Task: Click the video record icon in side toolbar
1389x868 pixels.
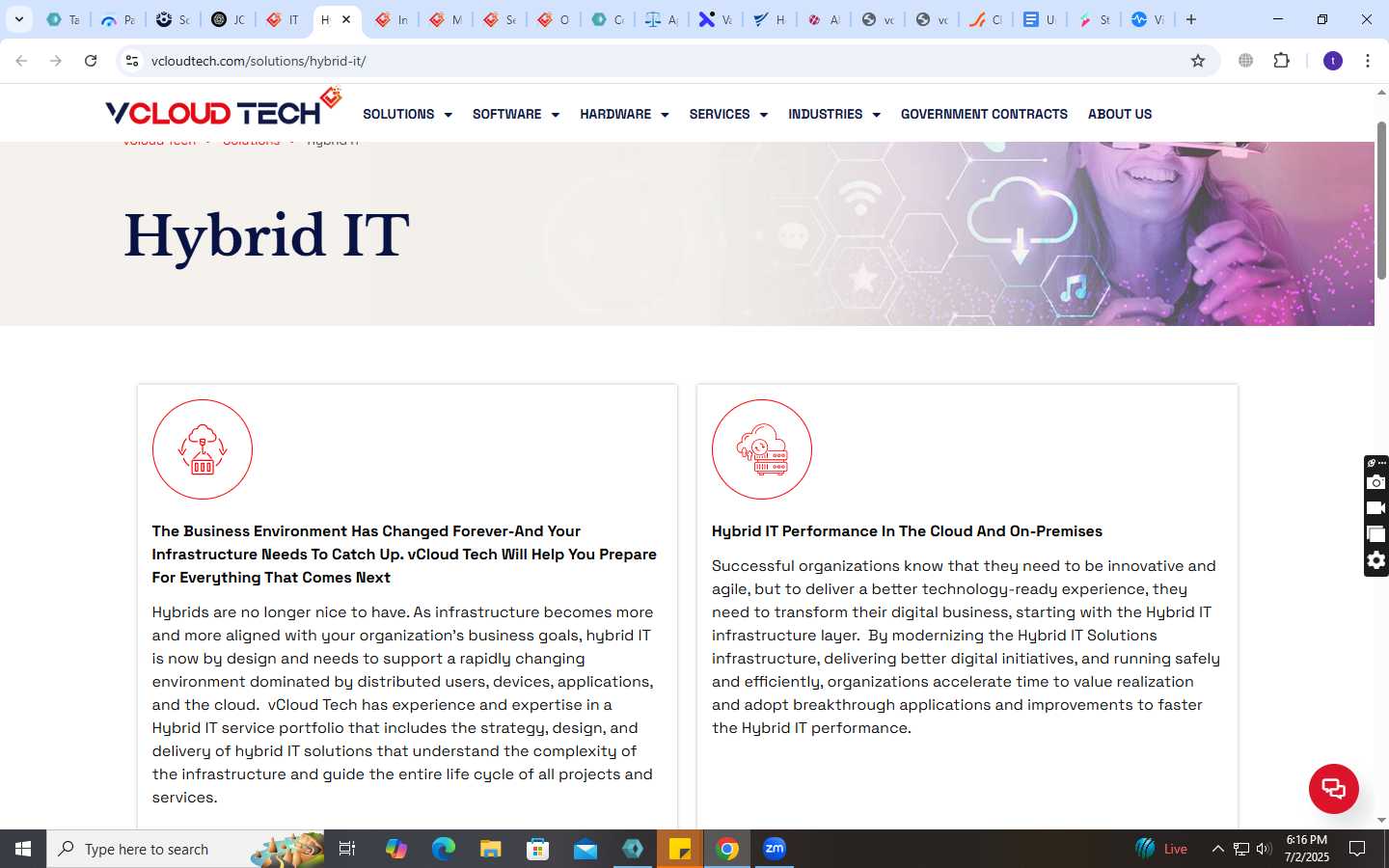Action: pyautogui.click(x=1376, y=508)
